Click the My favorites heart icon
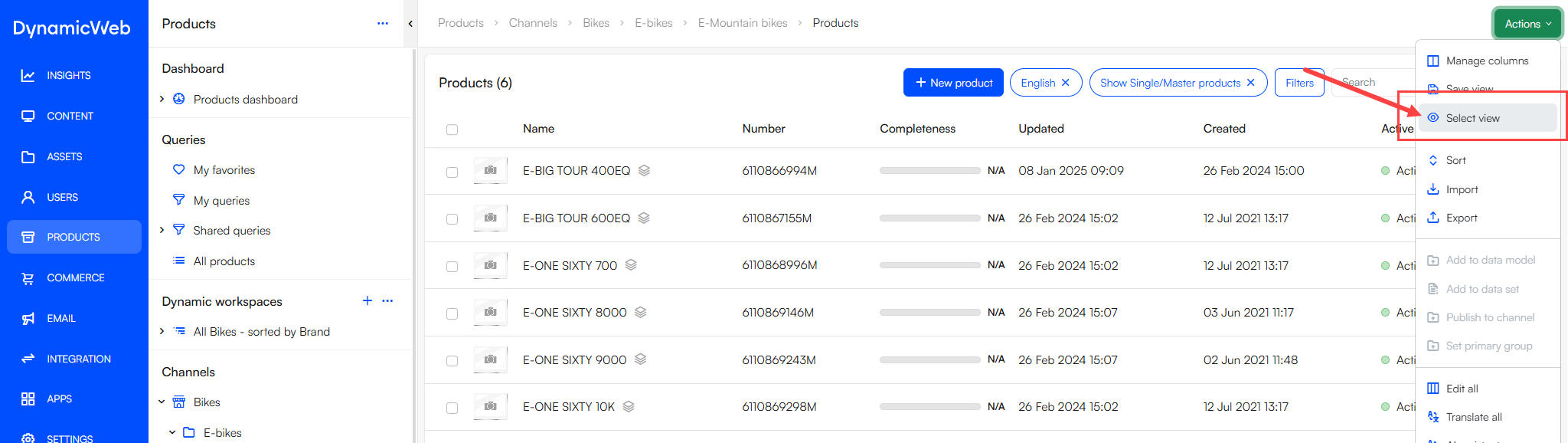Screen dimensions: 1568x443 tap(178, 169)
